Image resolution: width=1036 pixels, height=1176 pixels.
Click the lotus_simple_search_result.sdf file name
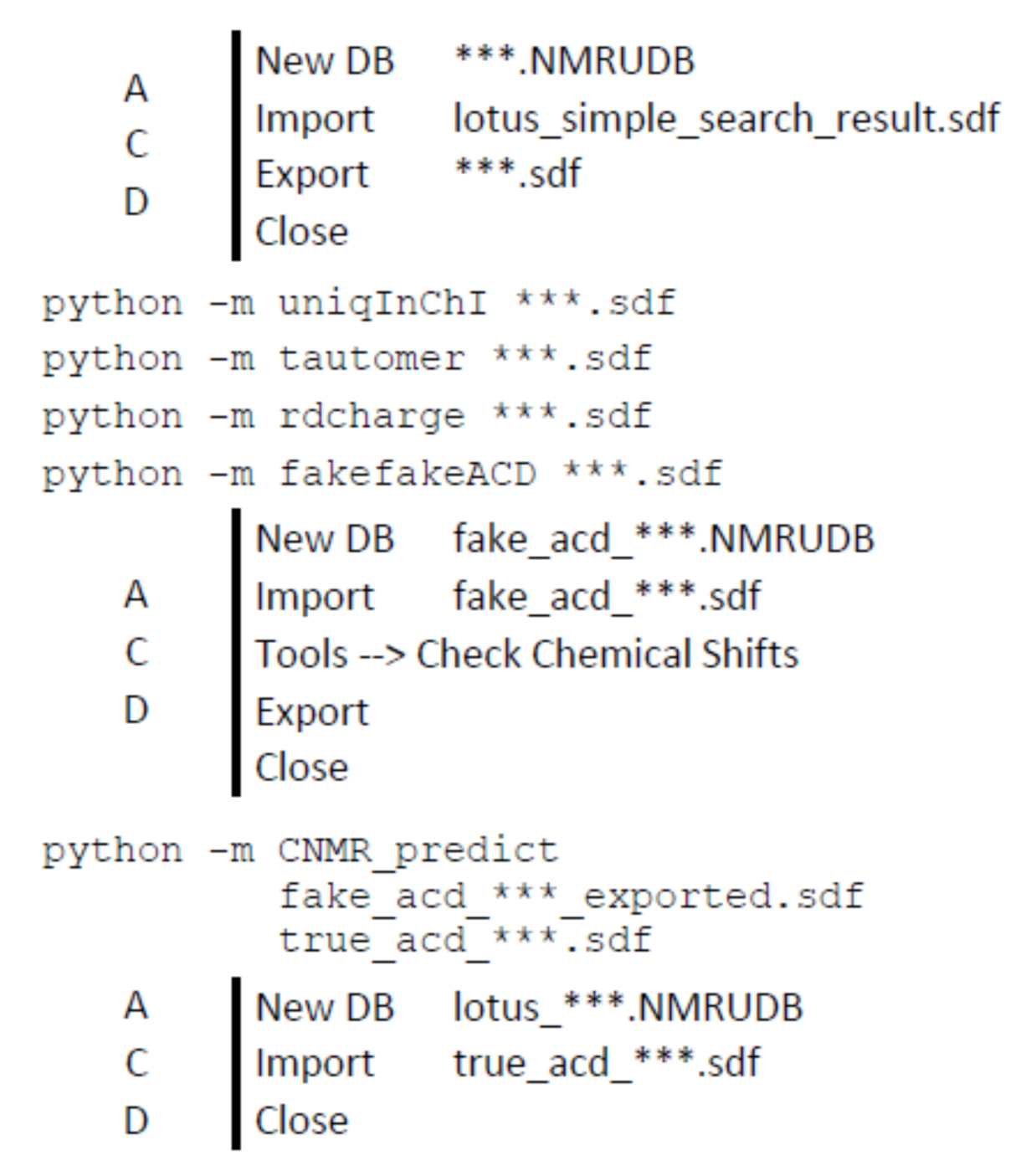point(726,118)
